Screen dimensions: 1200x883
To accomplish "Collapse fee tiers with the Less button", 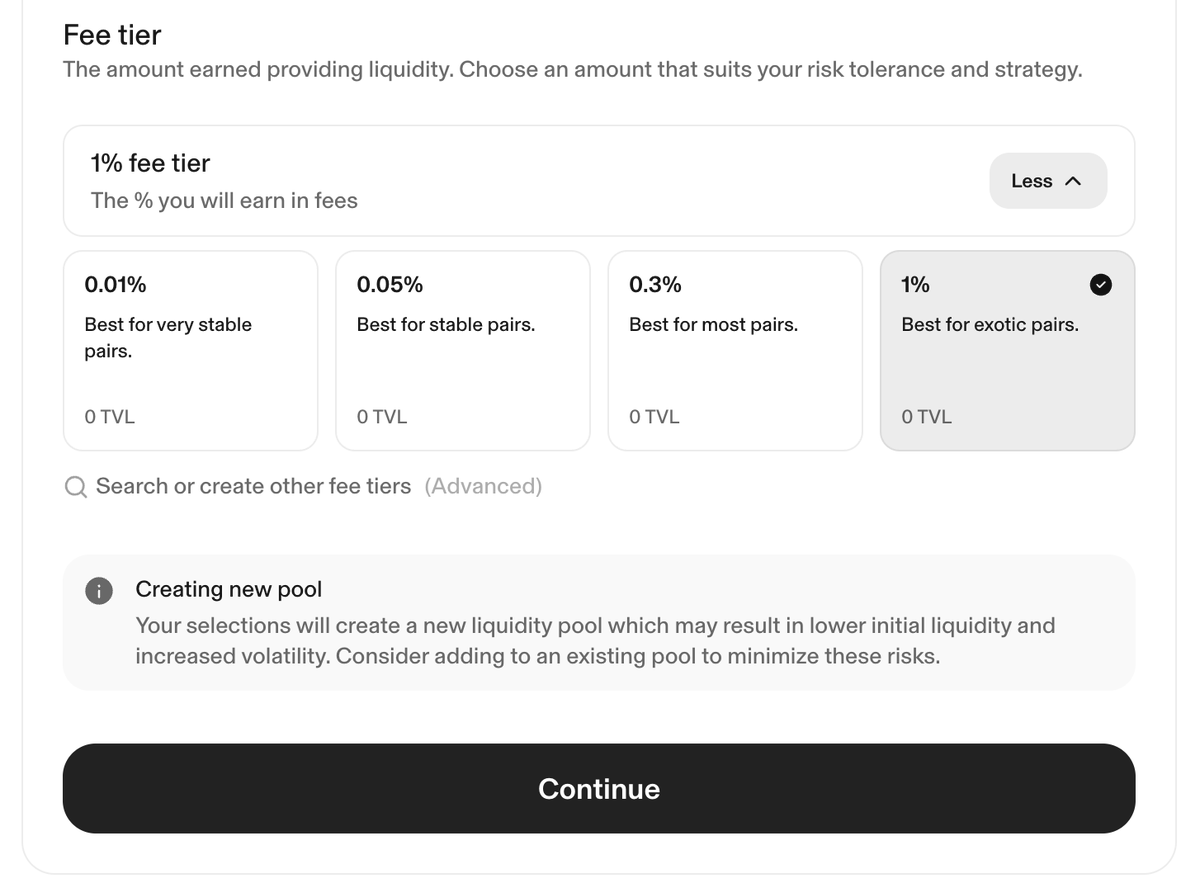I will (1047, 181).
